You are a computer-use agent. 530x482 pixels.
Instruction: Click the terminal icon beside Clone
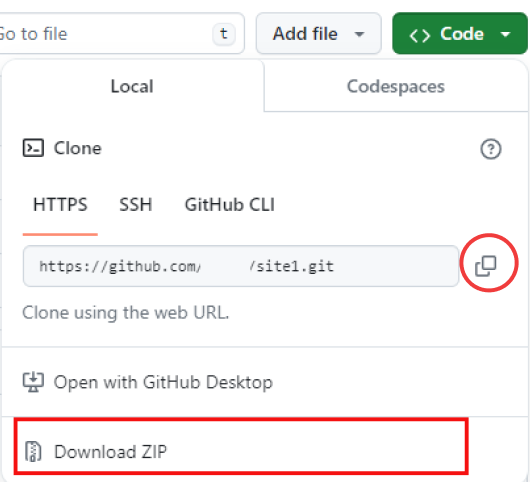tap(33, 148)
